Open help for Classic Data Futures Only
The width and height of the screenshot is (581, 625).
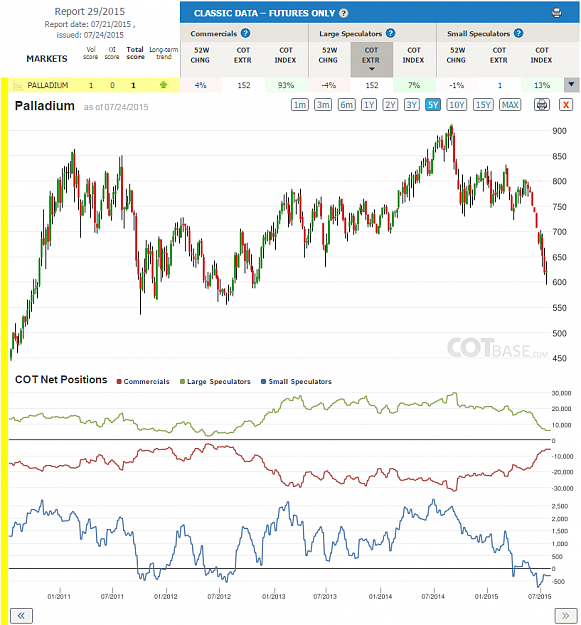343,13
